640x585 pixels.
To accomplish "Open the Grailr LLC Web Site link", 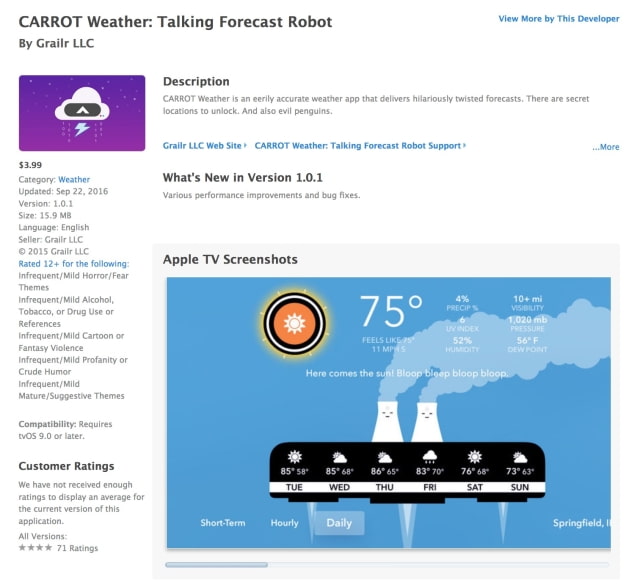I will (x=203, y=146).
